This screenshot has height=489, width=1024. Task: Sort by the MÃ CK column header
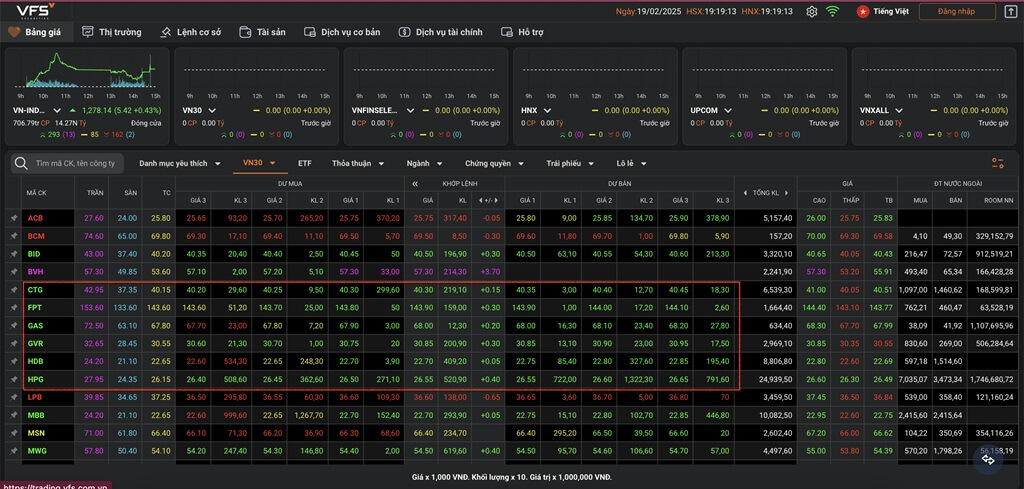[36, 193]
